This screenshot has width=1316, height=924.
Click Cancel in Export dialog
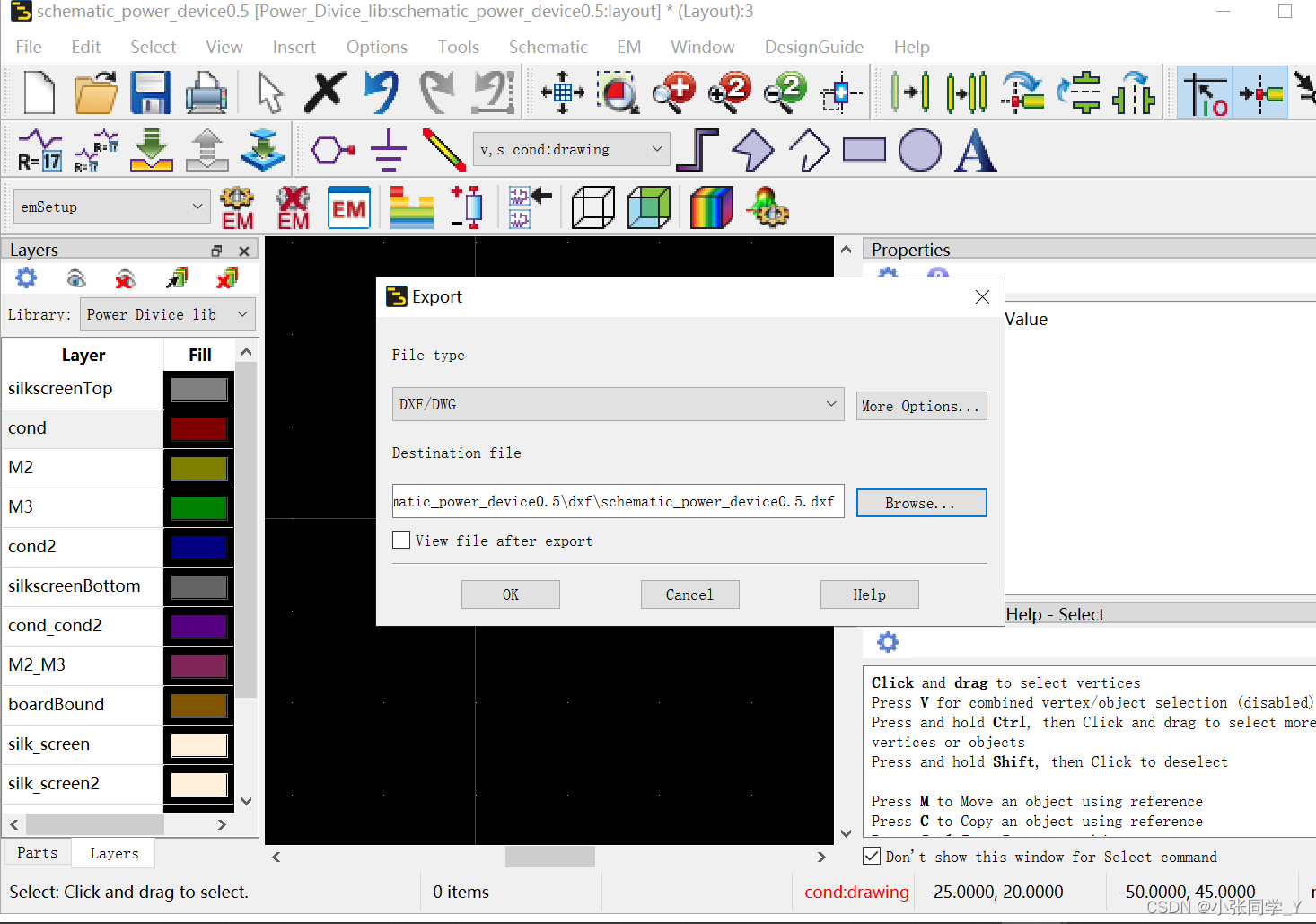click(x=690, y=594)
